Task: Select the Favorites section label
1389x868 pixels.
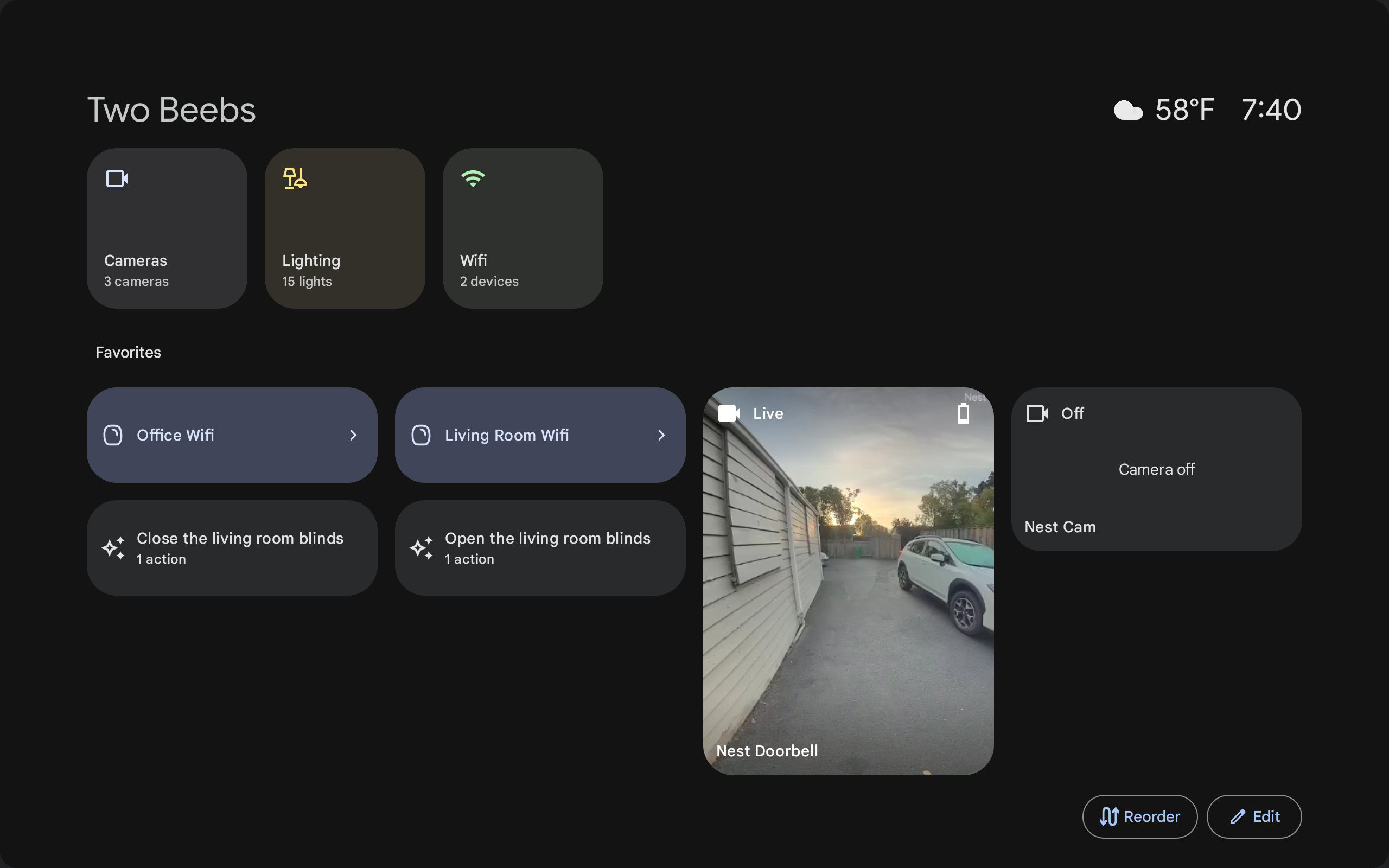Action: click(128, 352)
